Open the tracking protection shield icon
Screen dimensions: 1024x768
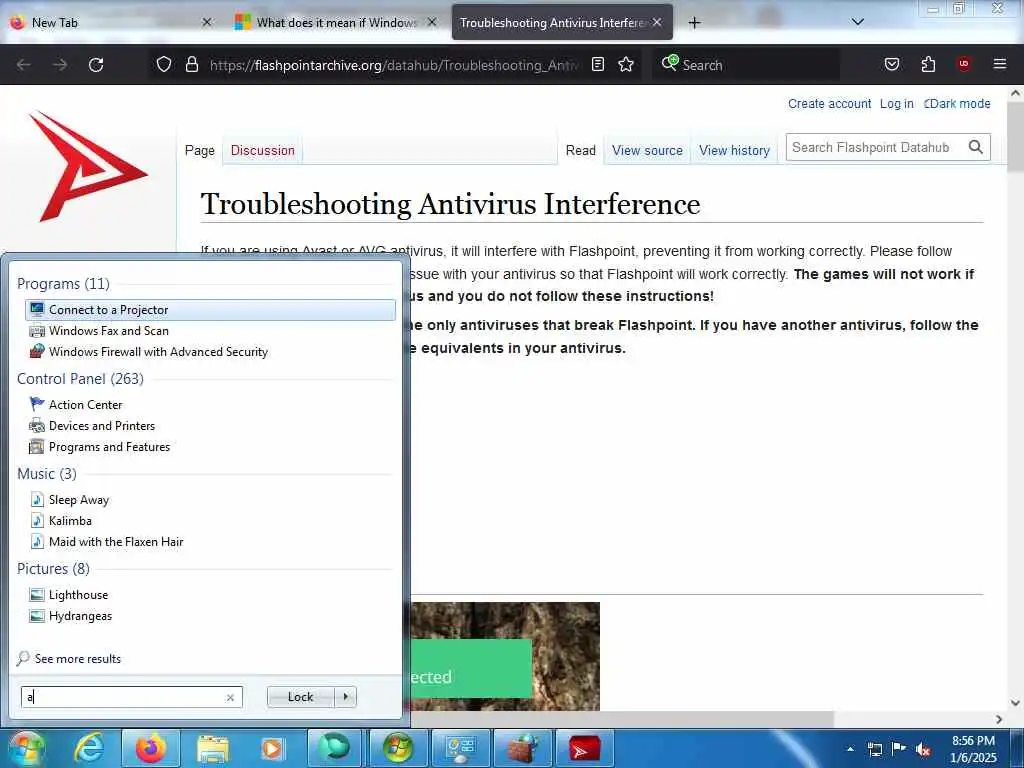click(x=164, y=65)
